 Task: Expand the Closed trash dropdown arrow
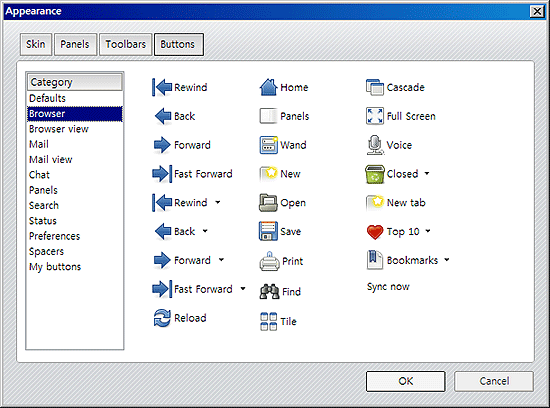(x=427, y=173)
